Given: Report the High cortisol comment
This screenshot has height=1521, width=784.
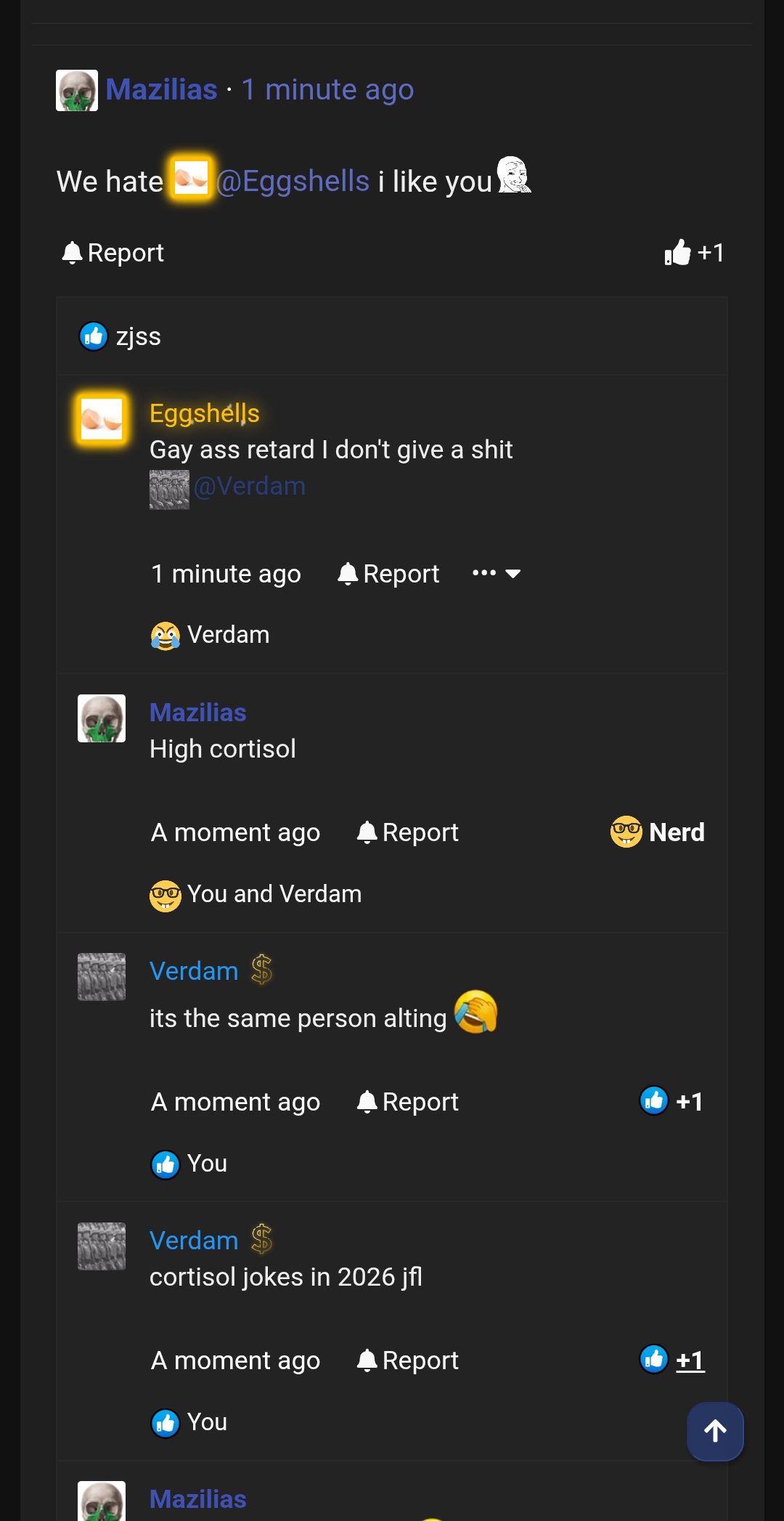Looking at the screenshot, I should point(407,832).
